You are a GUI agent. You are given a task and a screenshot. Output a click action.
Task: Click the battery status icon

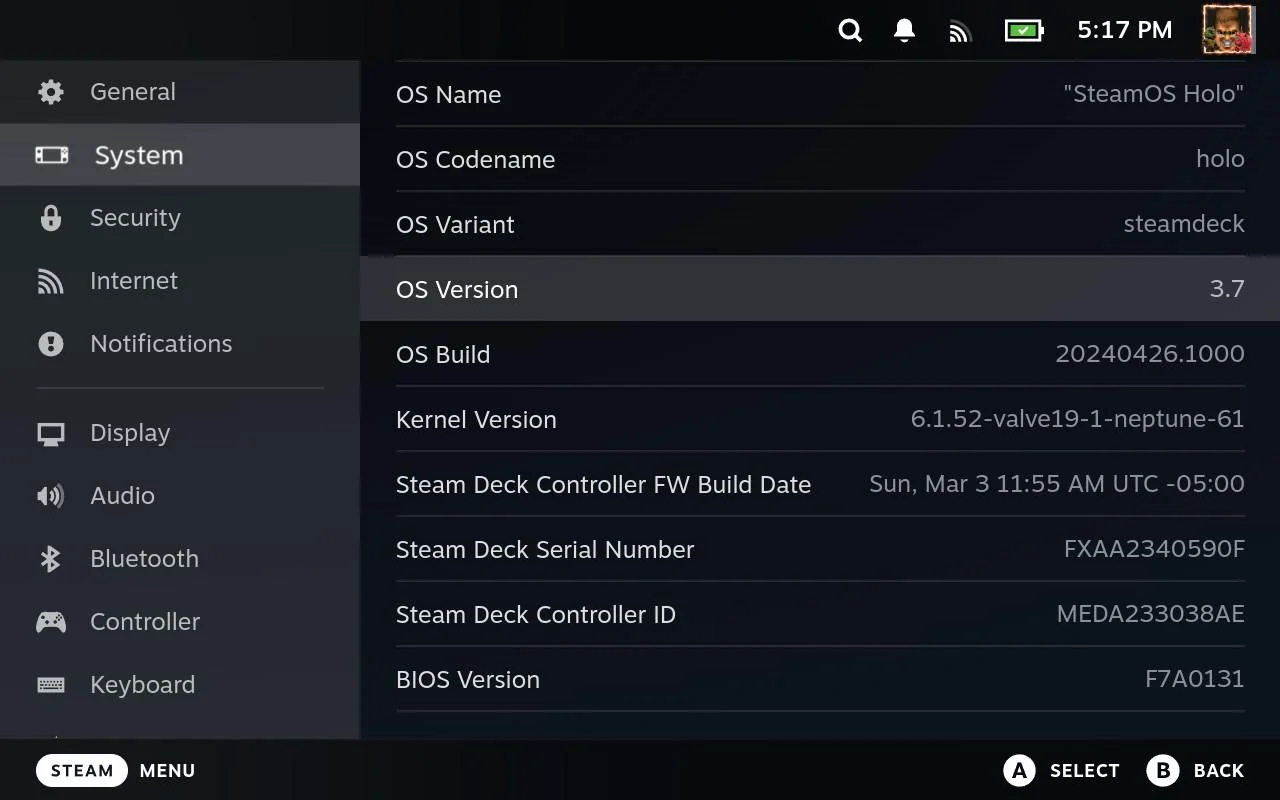[x=1023, y=30]
